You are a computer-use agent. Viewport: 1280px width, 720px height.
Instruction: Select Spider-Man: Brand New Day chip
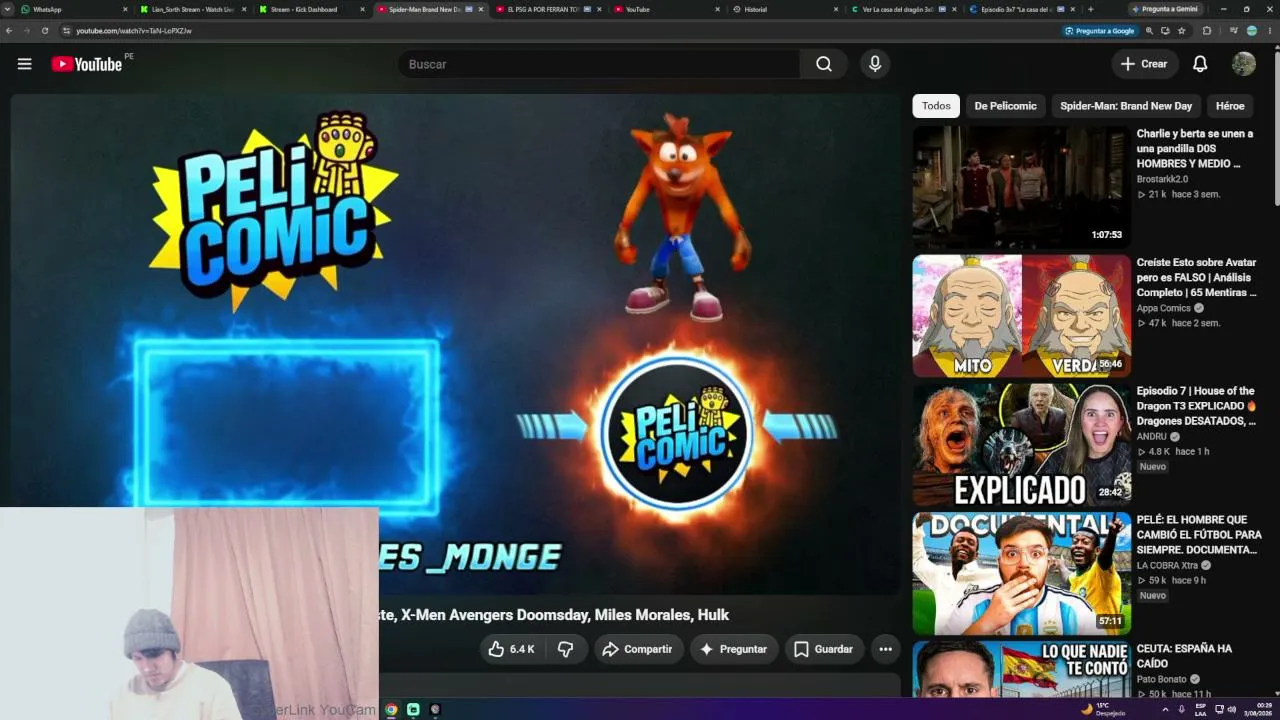click(1126, 106)
